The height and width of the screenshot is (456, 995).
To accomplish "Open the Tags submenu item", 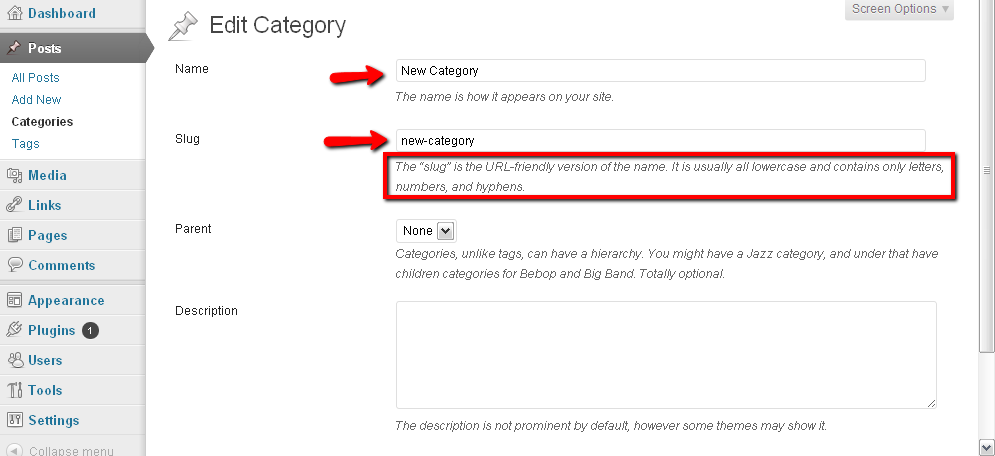I will point(25,144).
